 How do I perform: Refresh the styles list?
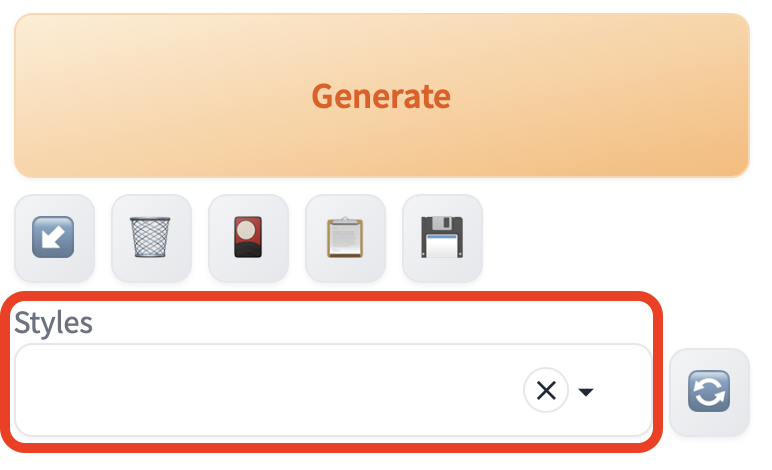point(709,392)
